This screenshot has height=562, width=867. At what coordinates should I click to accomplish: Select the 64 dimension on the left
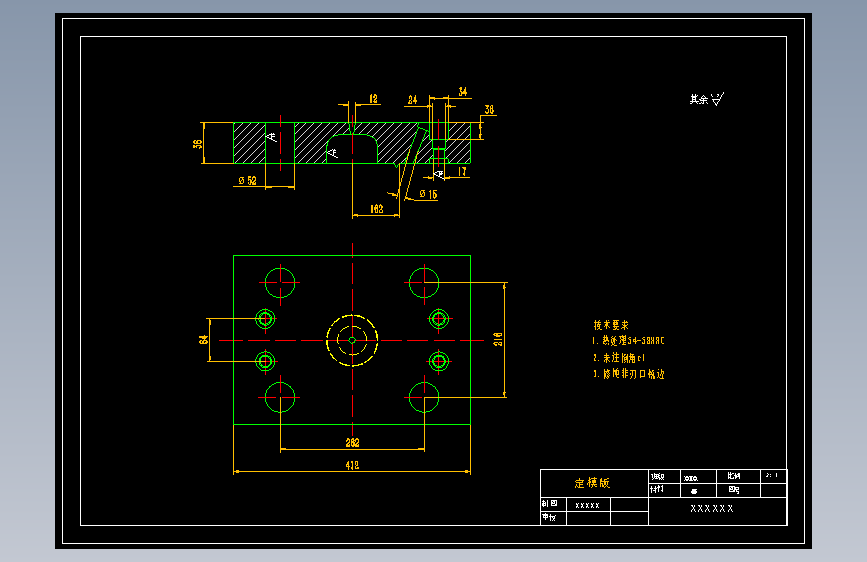203,339
